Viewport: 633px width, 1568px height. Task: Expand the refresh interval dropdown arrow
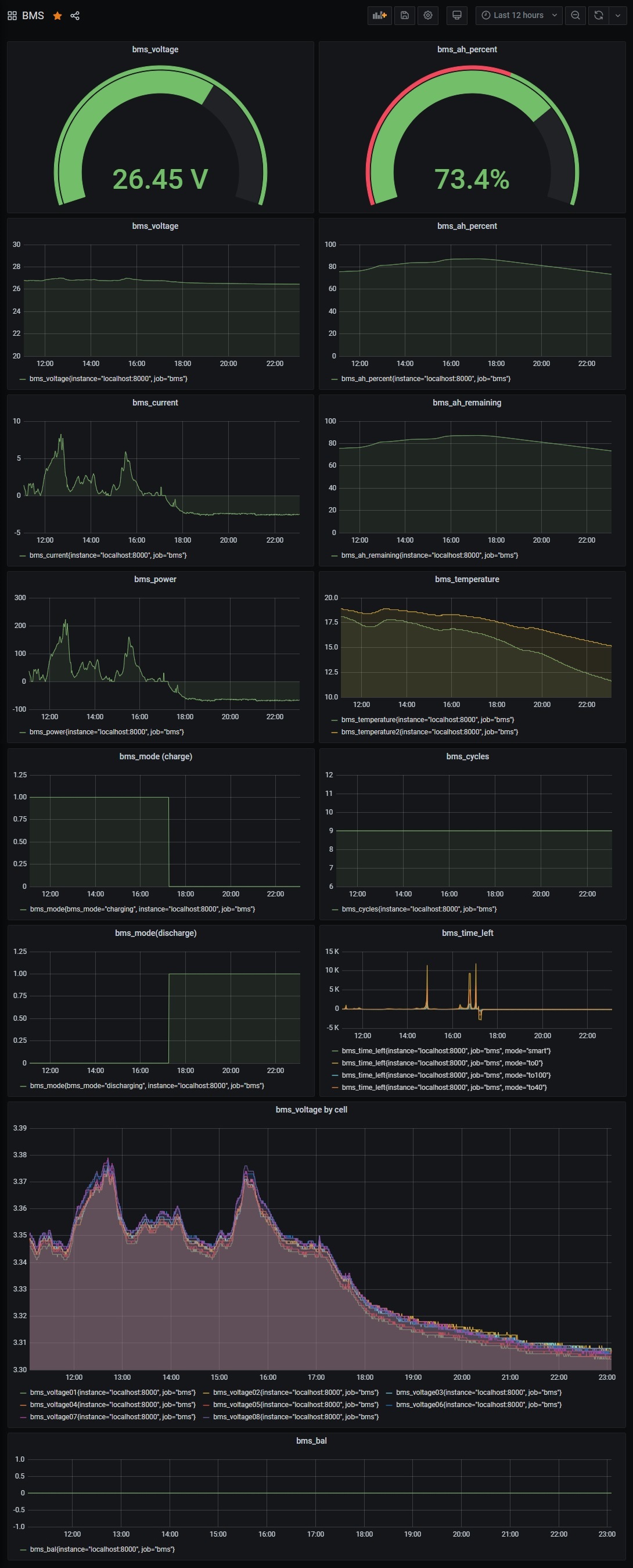[x=618, y=15]
